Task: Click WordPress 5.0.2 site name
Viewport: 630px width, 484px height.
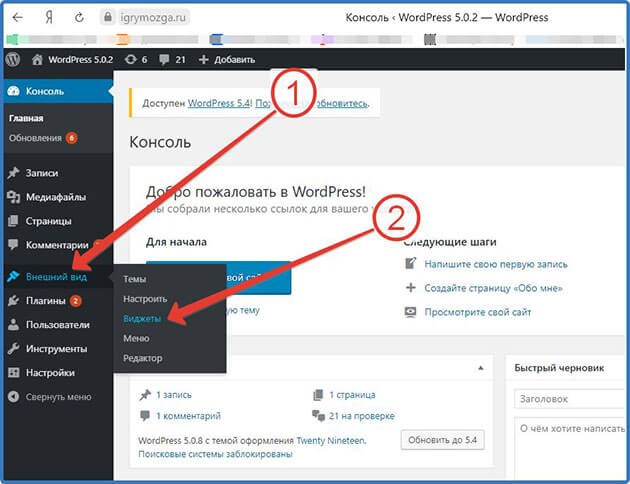Action: 80,59
